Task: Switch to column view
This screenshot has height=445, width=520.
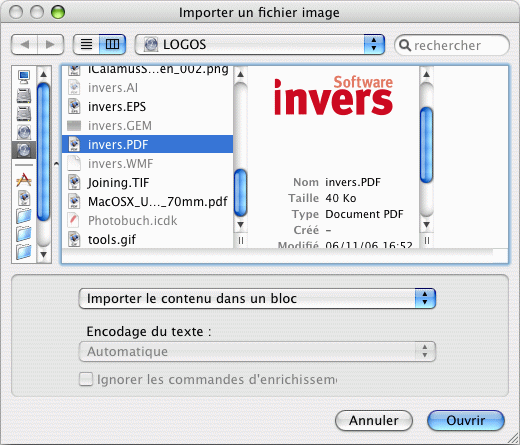Action: pos(112,44)
